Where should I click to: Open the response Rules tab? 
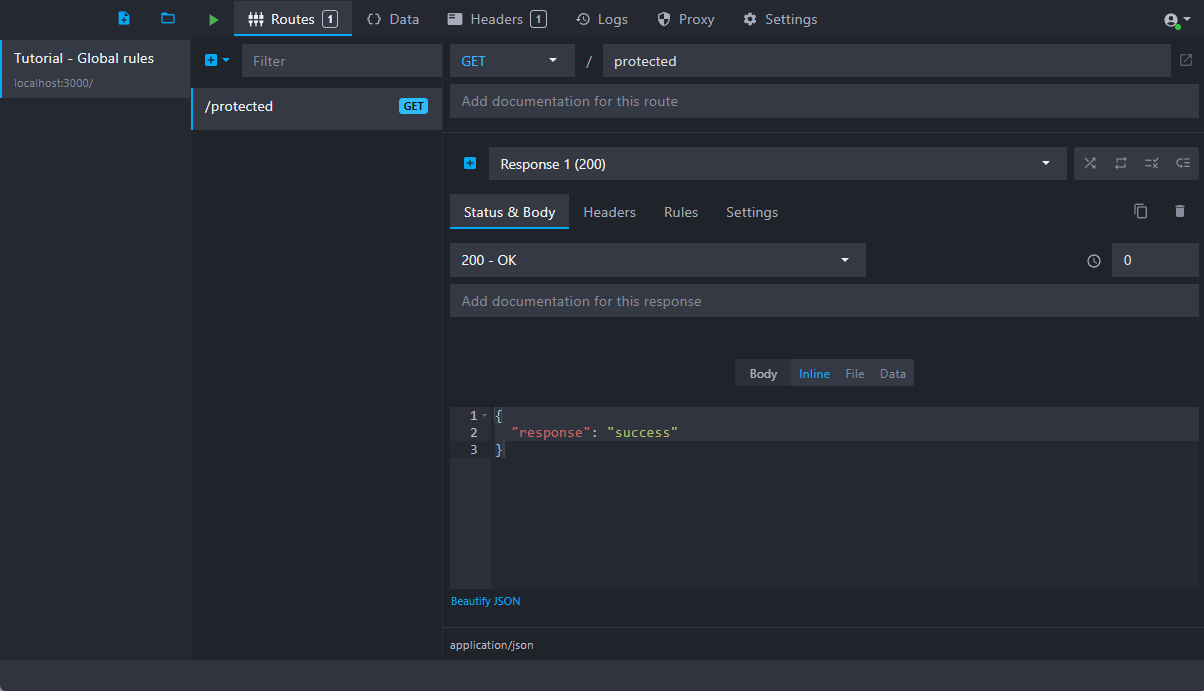[x=681, y=212]
